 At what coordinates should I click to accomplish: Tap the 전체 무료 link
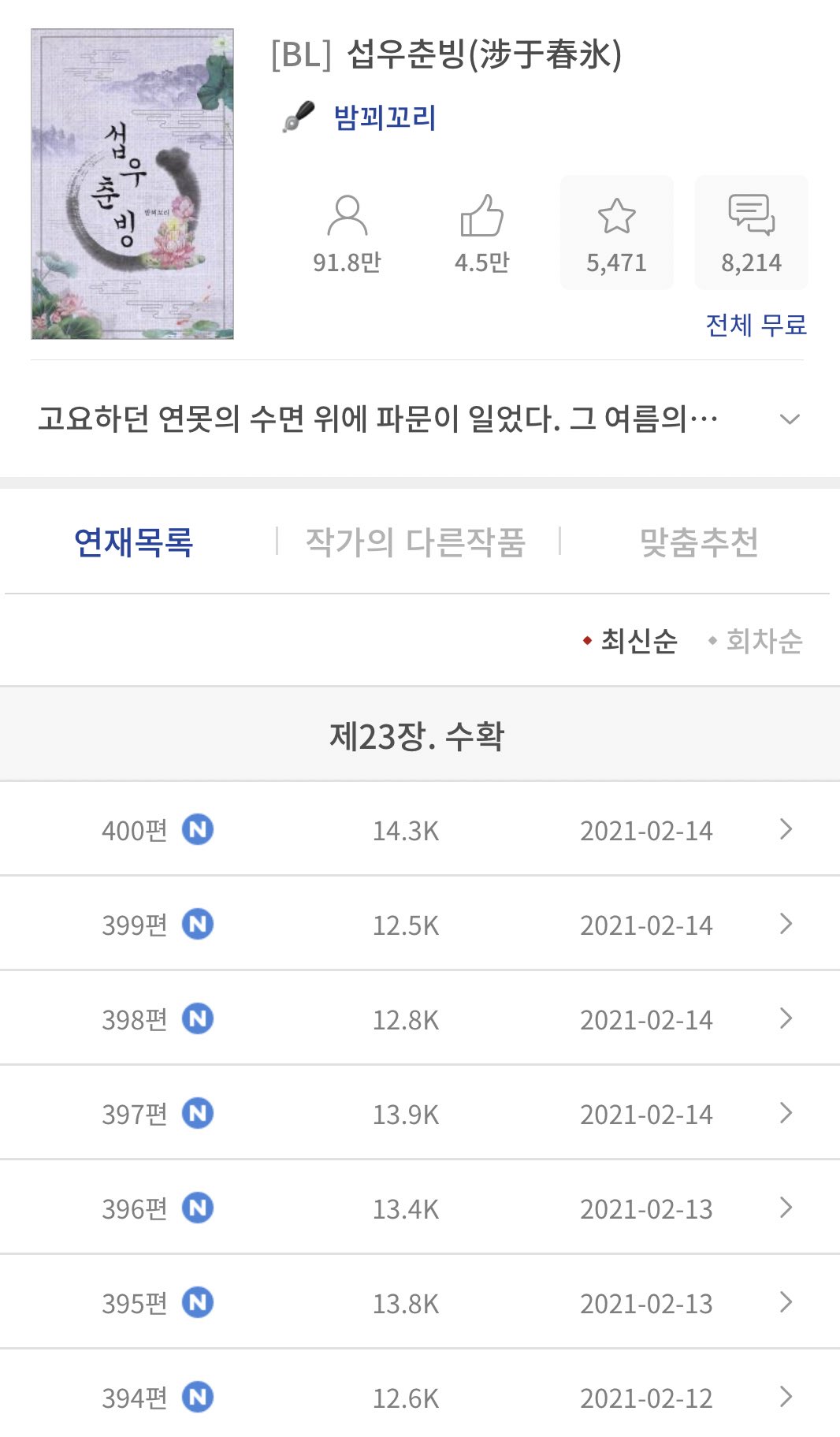756,325
